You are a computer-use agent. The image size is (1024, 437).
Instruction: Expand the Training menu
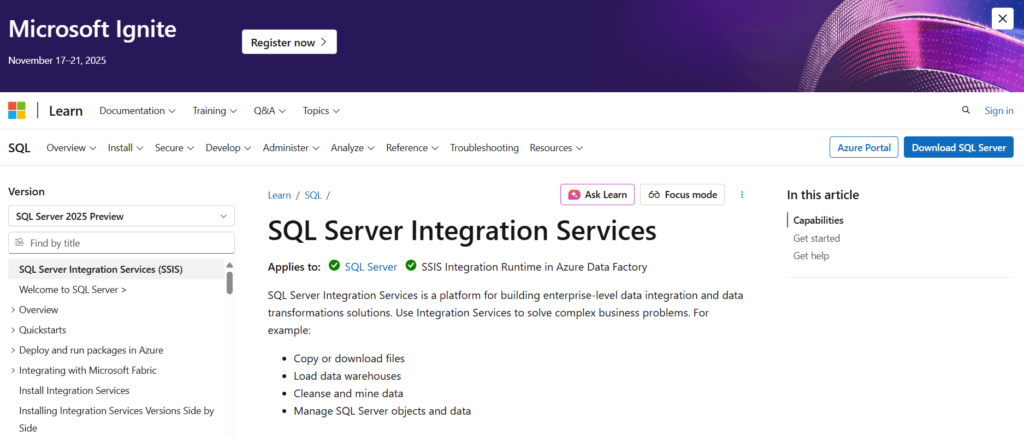coord(214,111)
